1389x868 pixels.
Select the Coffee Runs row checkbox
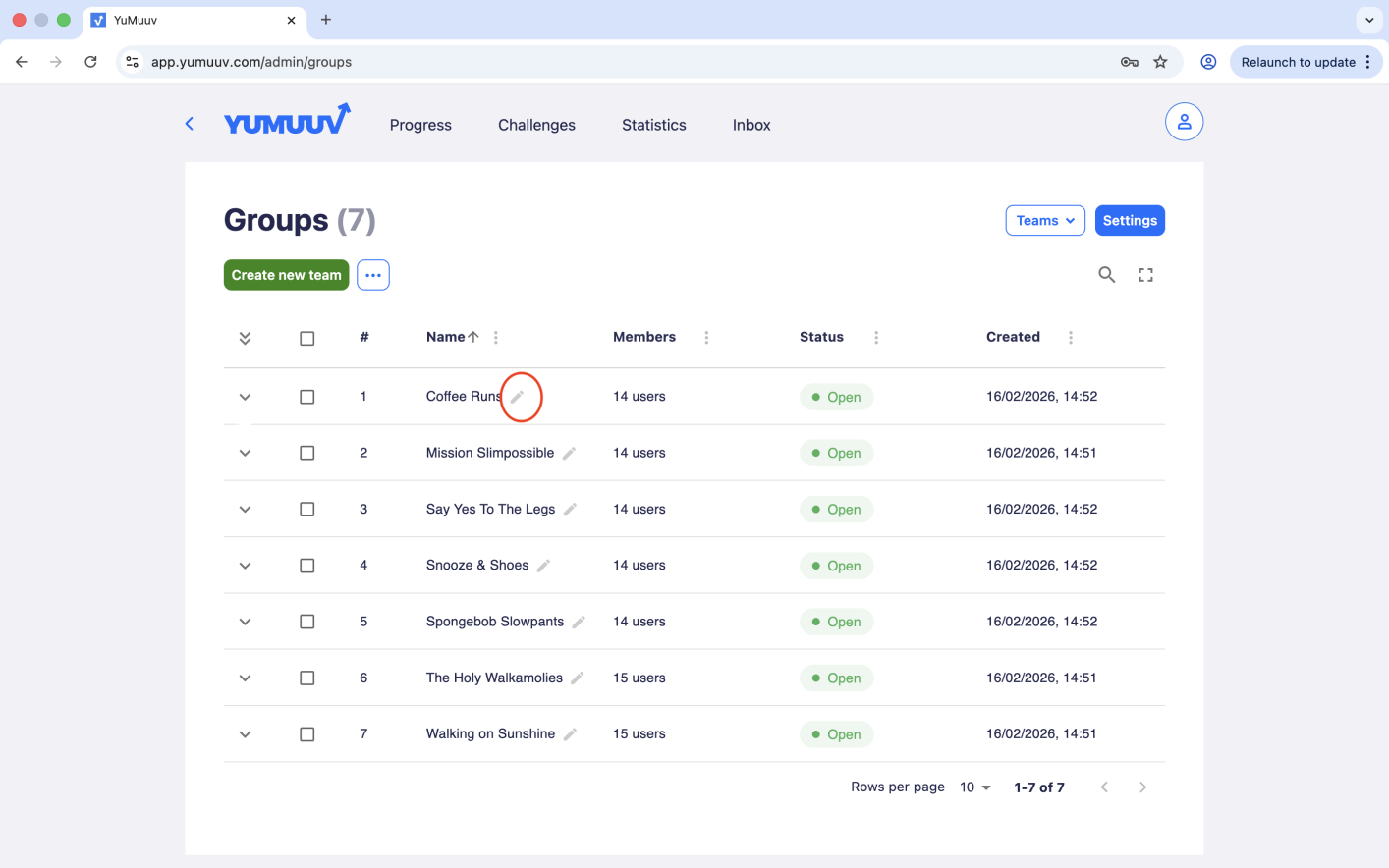click(307, 397)
